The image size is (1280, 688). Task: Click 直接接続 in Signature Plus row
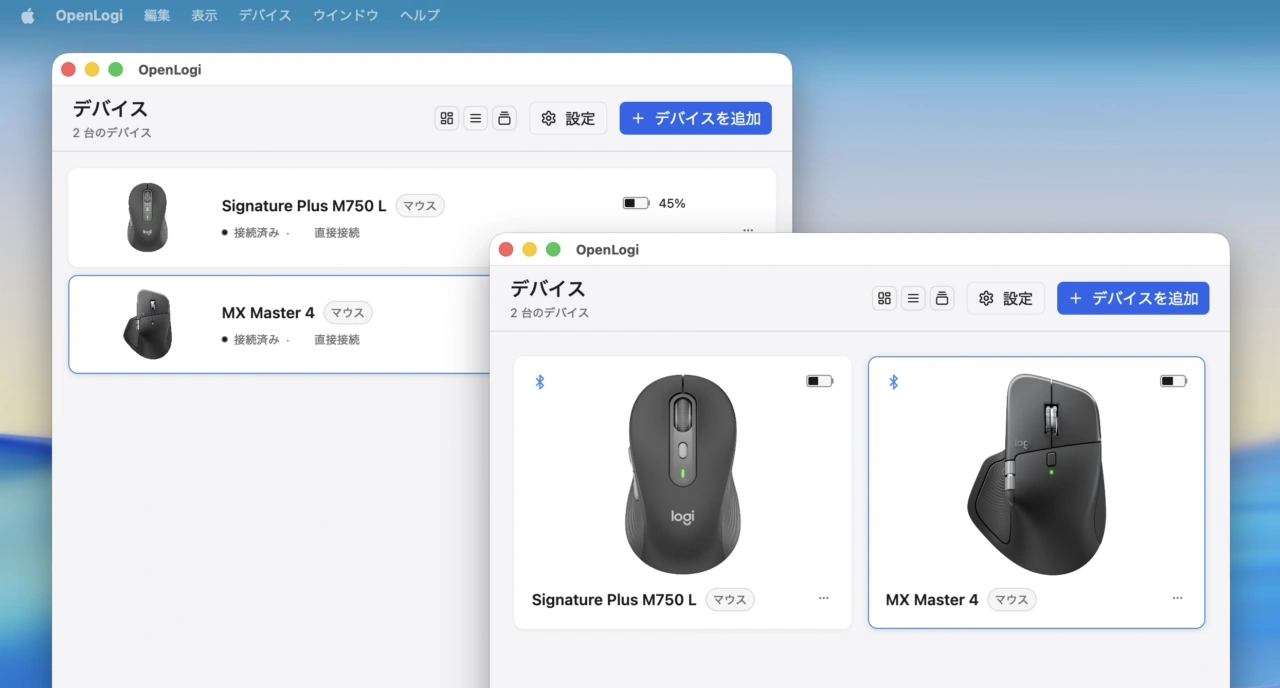pos(337,233)
